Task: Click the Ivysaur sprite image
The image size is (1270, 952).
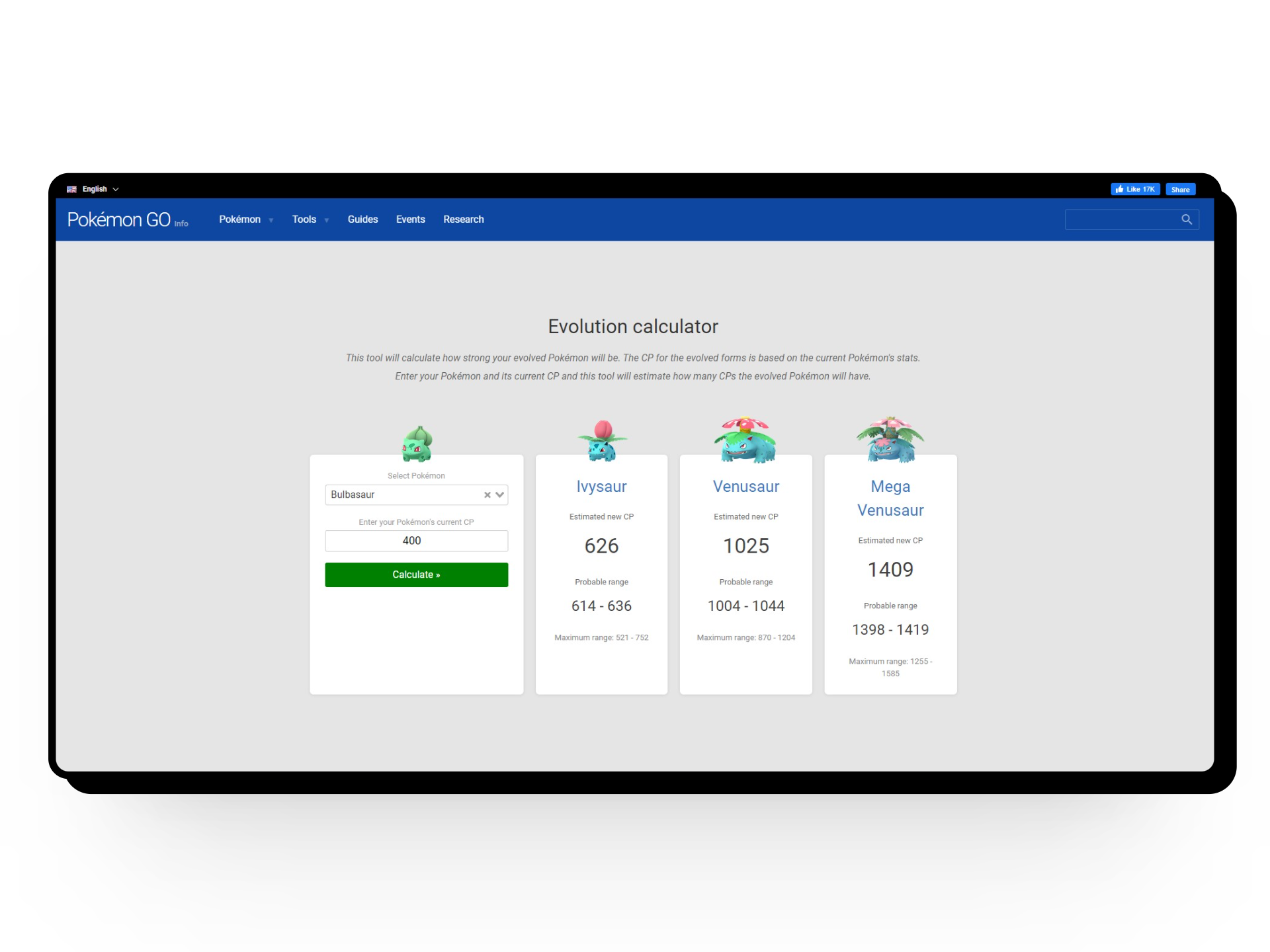Action: click(602, 441)
